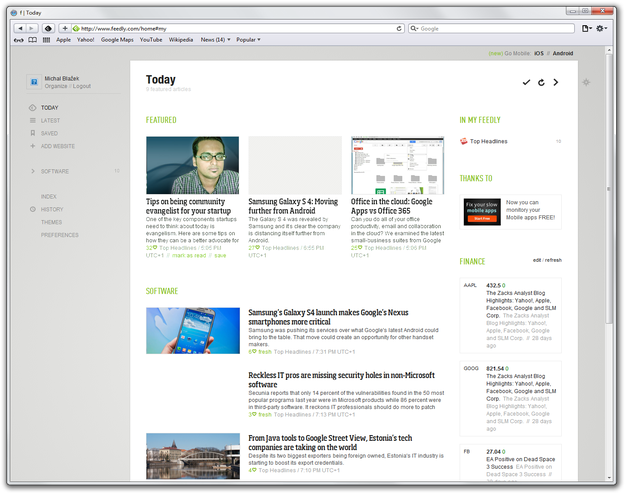Viewport: 625px width, 493px height.
Task: Open 'Office in the cloud' article headline
Action: [391, 206]
